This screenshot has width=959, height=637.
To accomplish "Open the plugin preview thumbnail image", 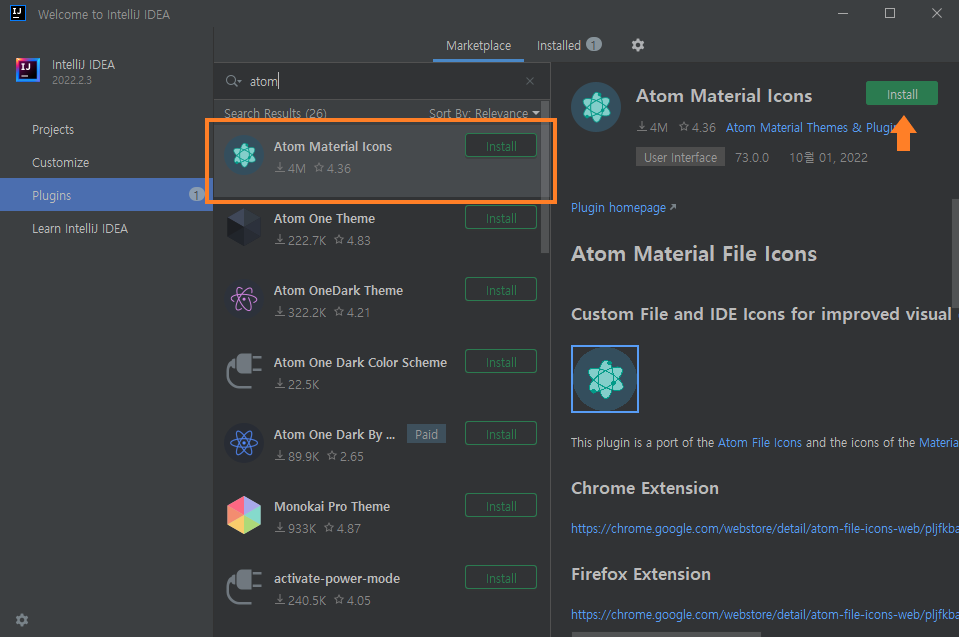I will pos(605,379).
